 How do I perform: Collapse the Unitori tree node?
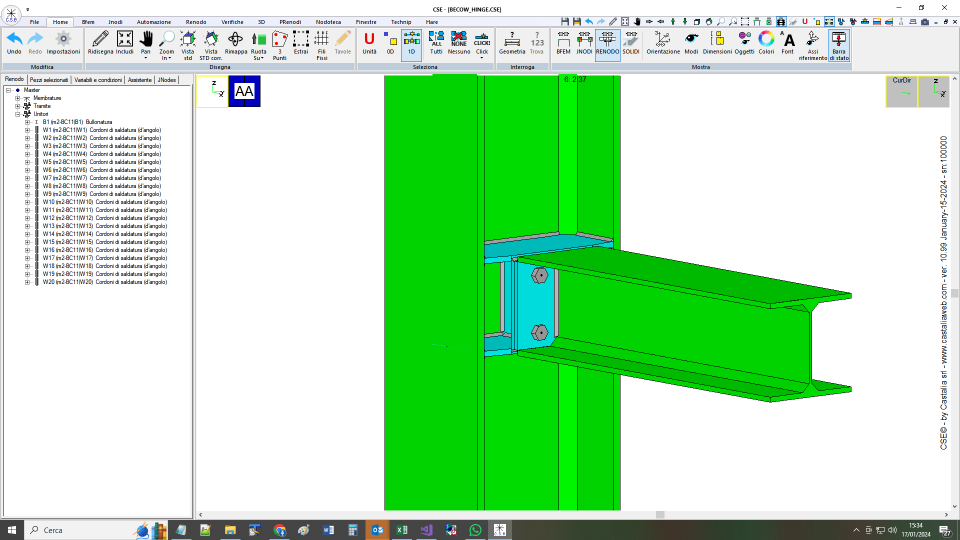pyautogui.click(x=18, y=114)
